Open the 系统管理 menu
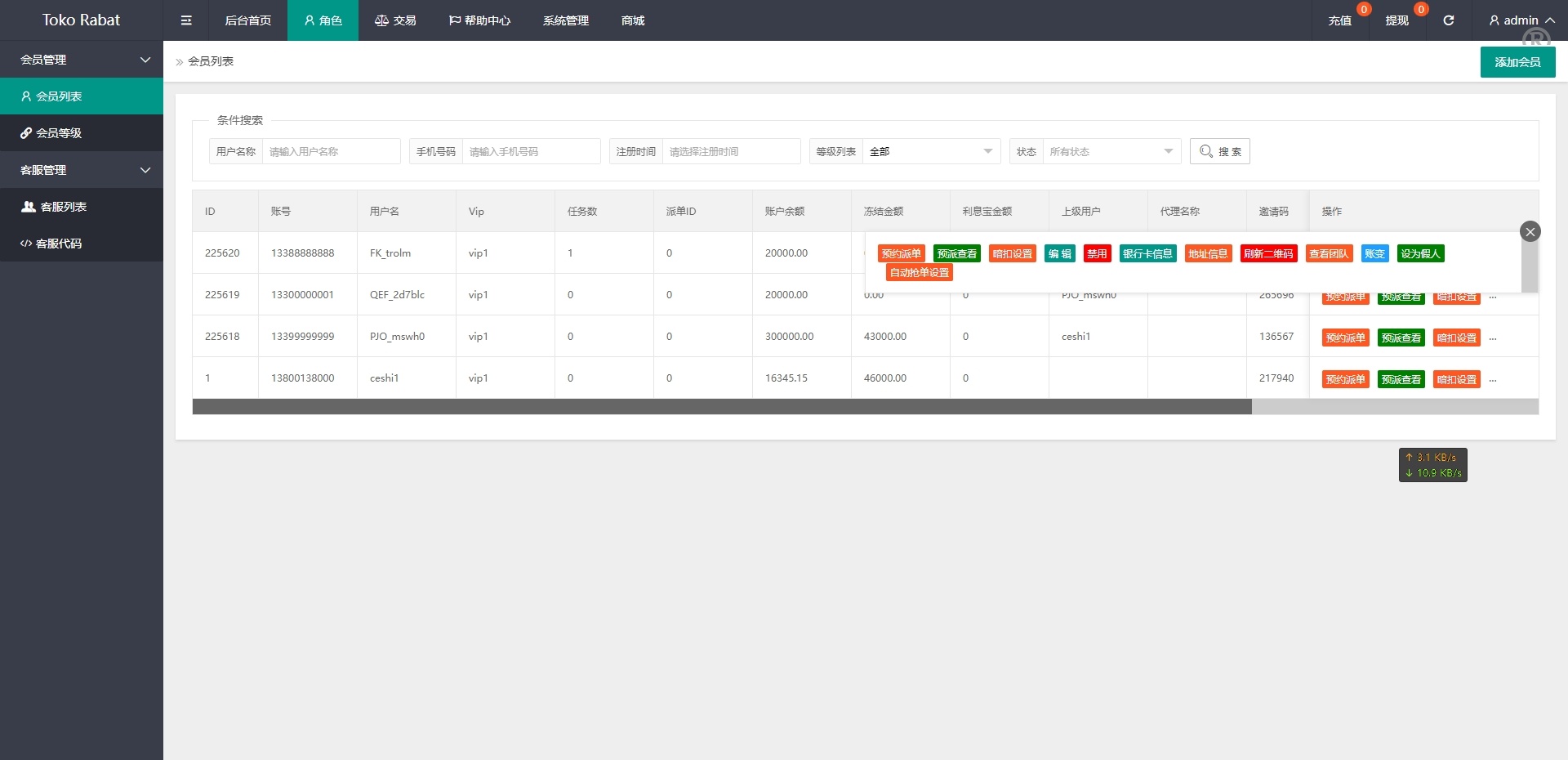 pos(565,20)
